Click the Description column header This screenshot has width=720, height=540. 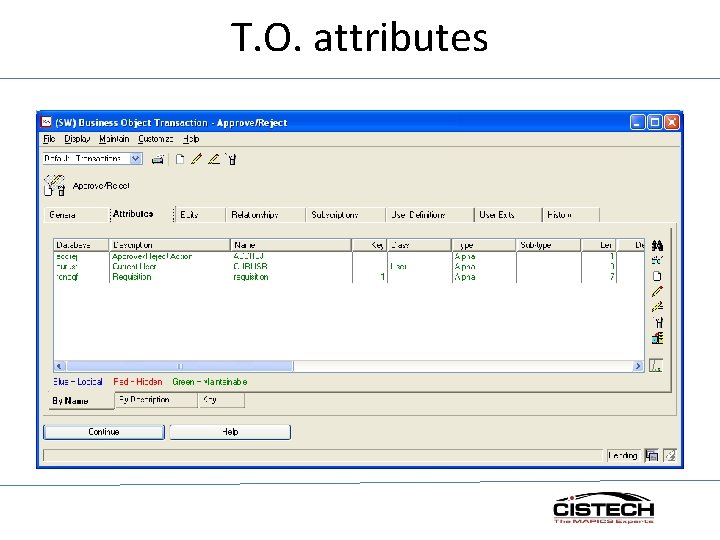169,245
